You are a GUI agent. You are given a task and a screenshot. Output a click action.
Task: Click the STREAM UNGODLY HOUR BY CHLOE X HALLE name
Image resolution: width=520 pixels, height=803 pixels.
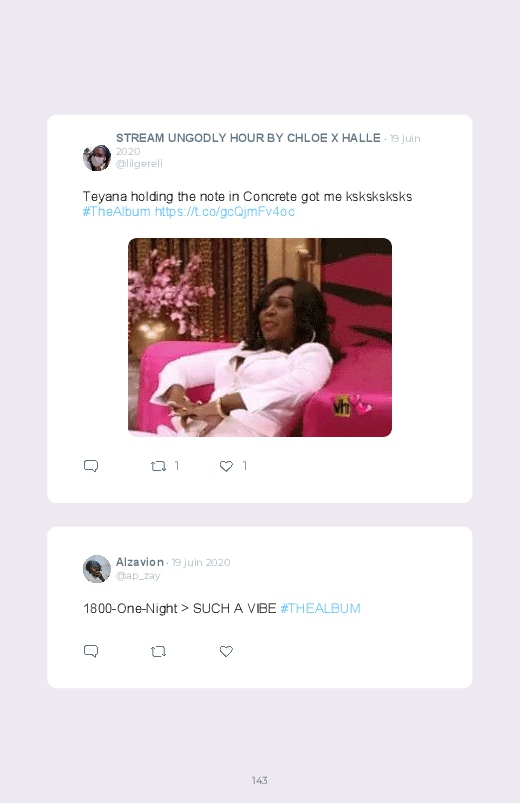point(248,138)
